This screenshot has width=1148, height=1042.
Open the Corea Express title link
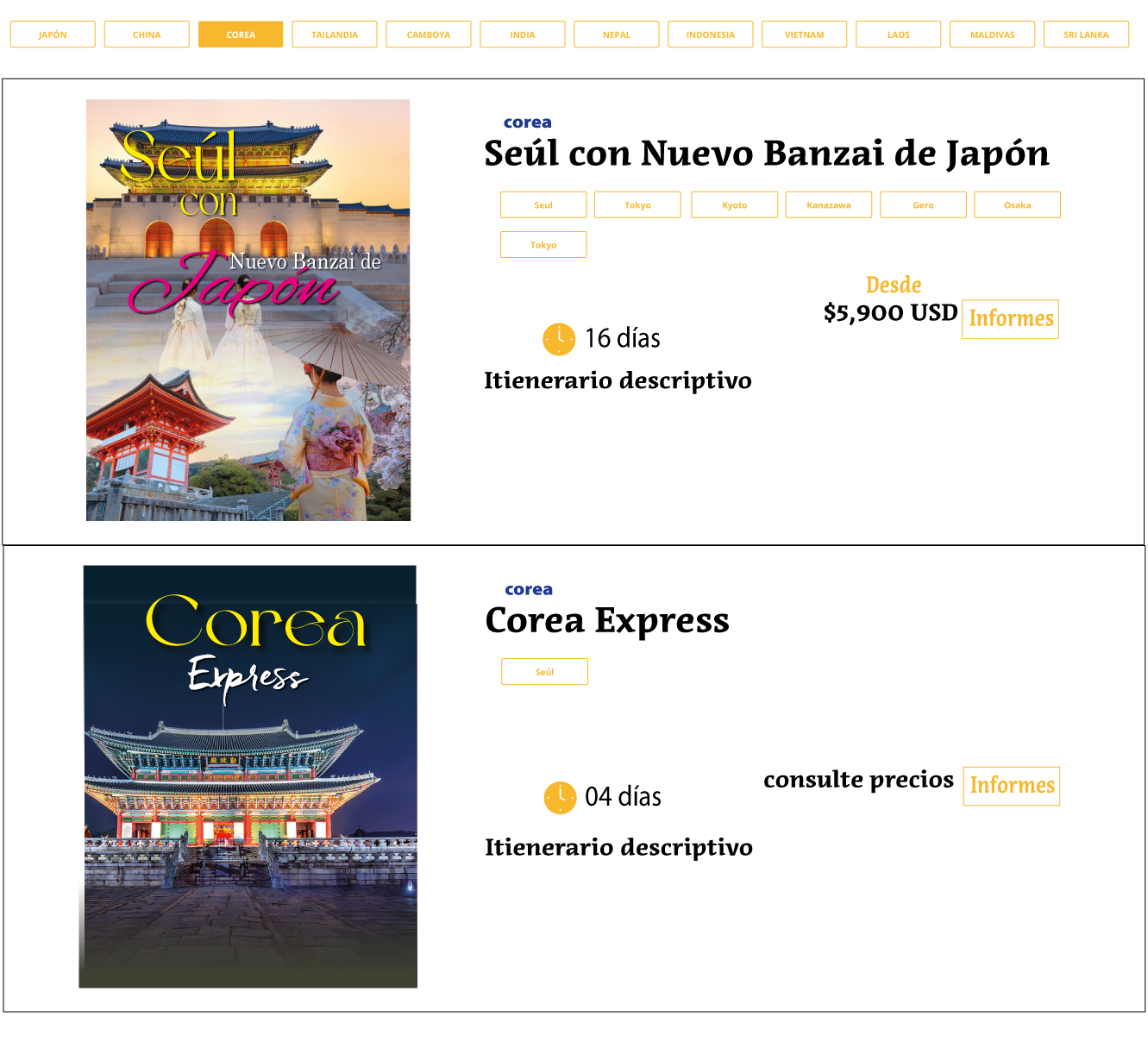(x=607, y=620)
